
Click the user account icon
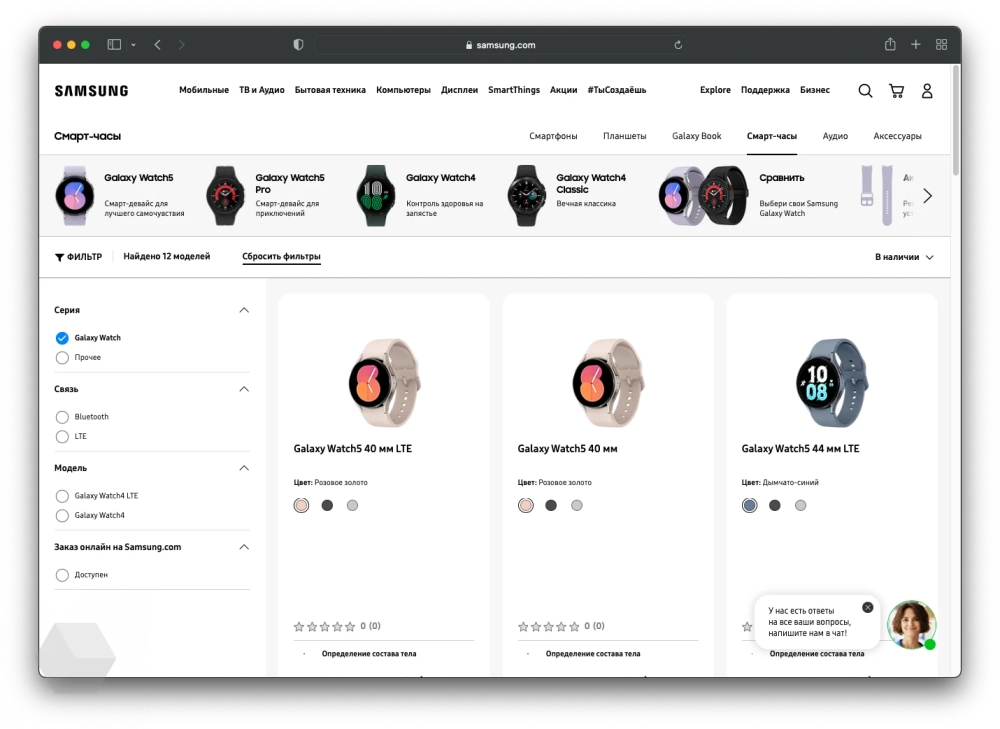point(927,91)
